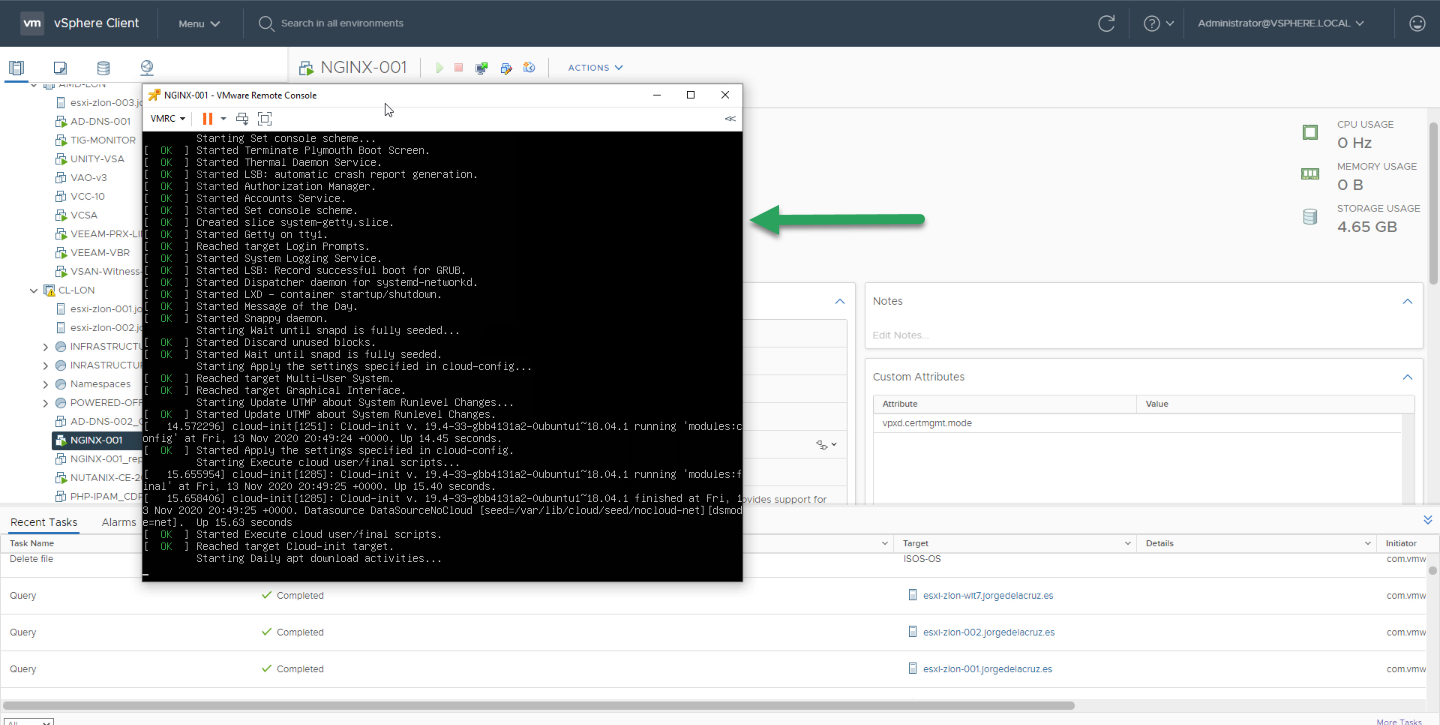Screen dimensions: 1440x725
Task: Click the smiley feedback icon
Action: coord(1417,23)
